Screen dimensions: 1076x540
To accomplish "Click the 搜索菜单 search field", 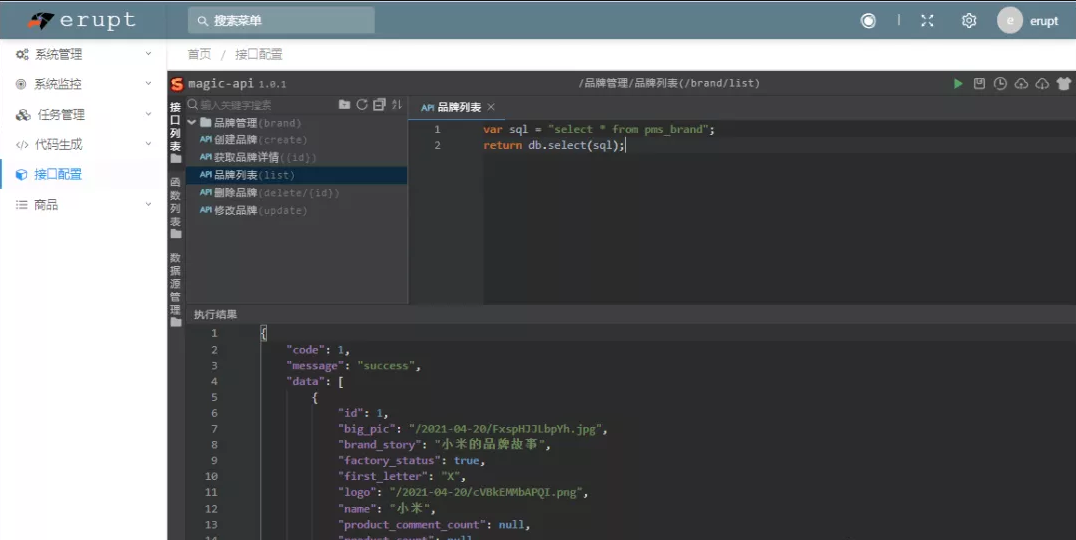I will 281,21.
